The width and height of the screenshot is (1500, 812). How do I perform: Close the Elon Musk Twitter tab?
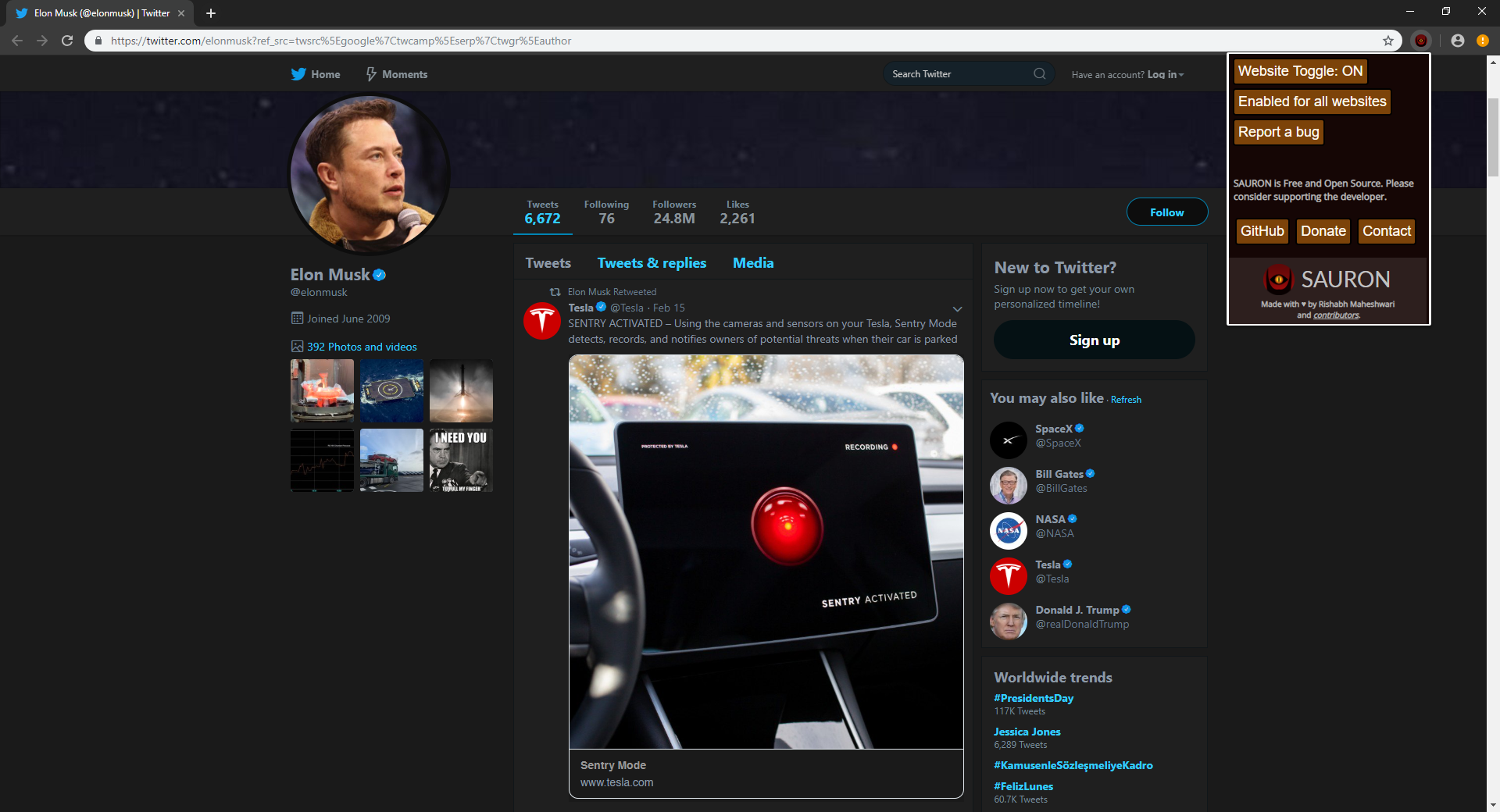click(181, 13)
